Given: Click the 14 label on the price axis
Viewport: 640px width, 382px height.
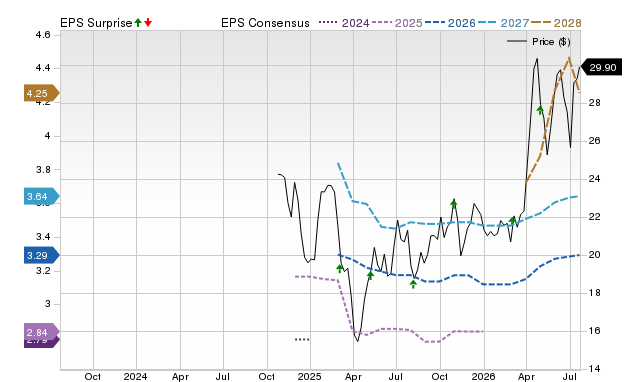Looking at the screenshot, I should [594, 369].
